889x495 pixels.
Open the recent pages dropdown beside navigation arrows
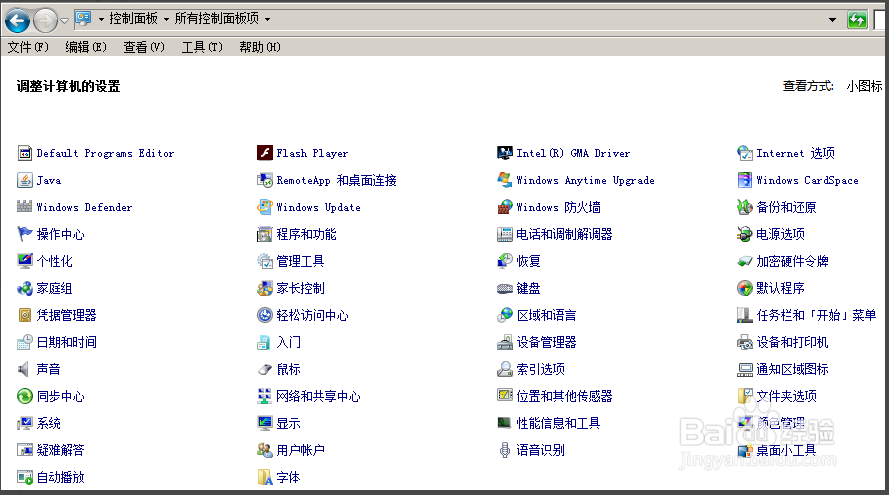[x=65, y=20]
